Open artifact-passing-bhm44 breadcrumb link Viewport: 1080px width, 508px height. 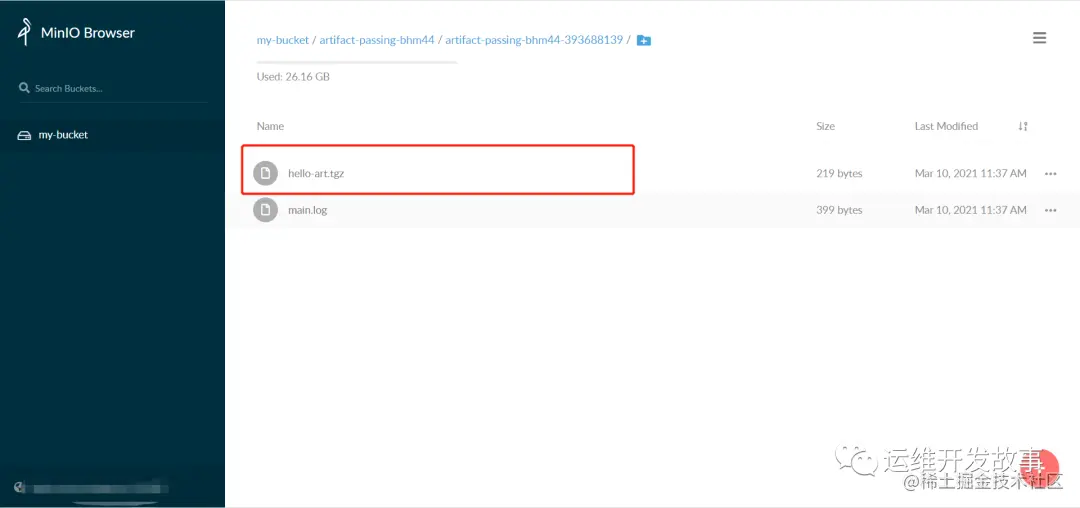[377, 40]
